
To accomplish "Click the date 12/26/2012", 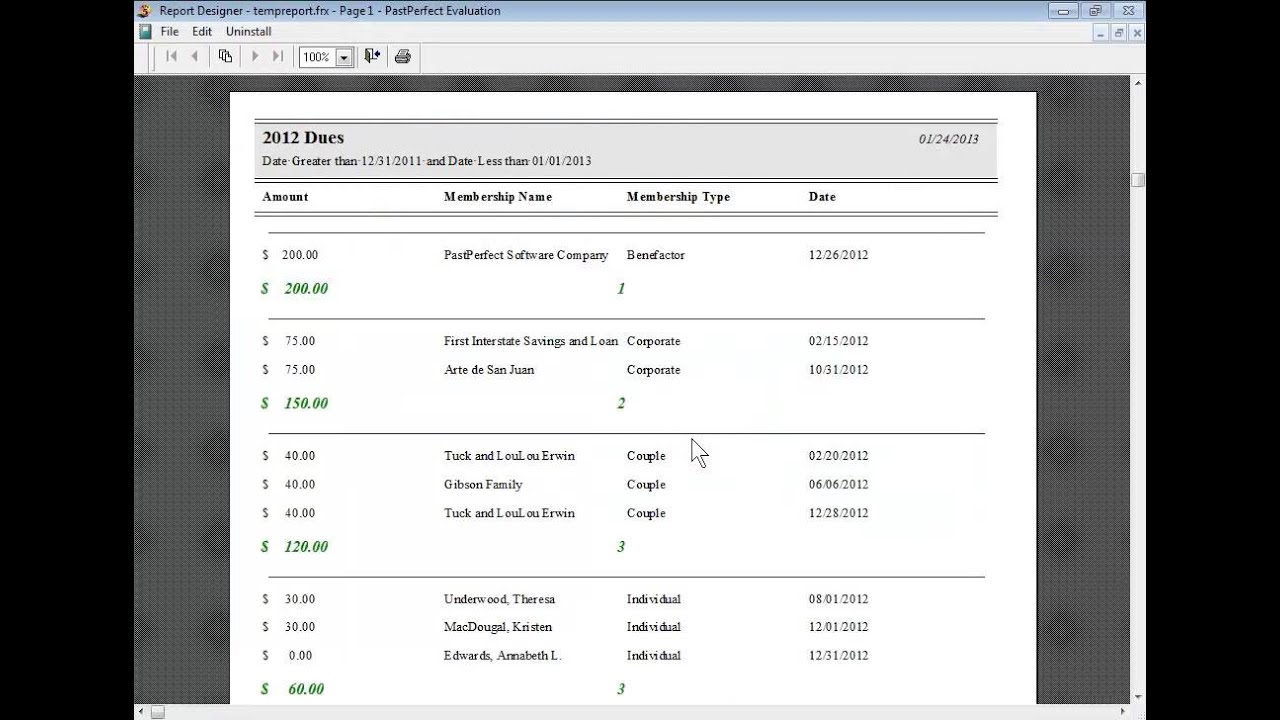I will tap(838, 255).
